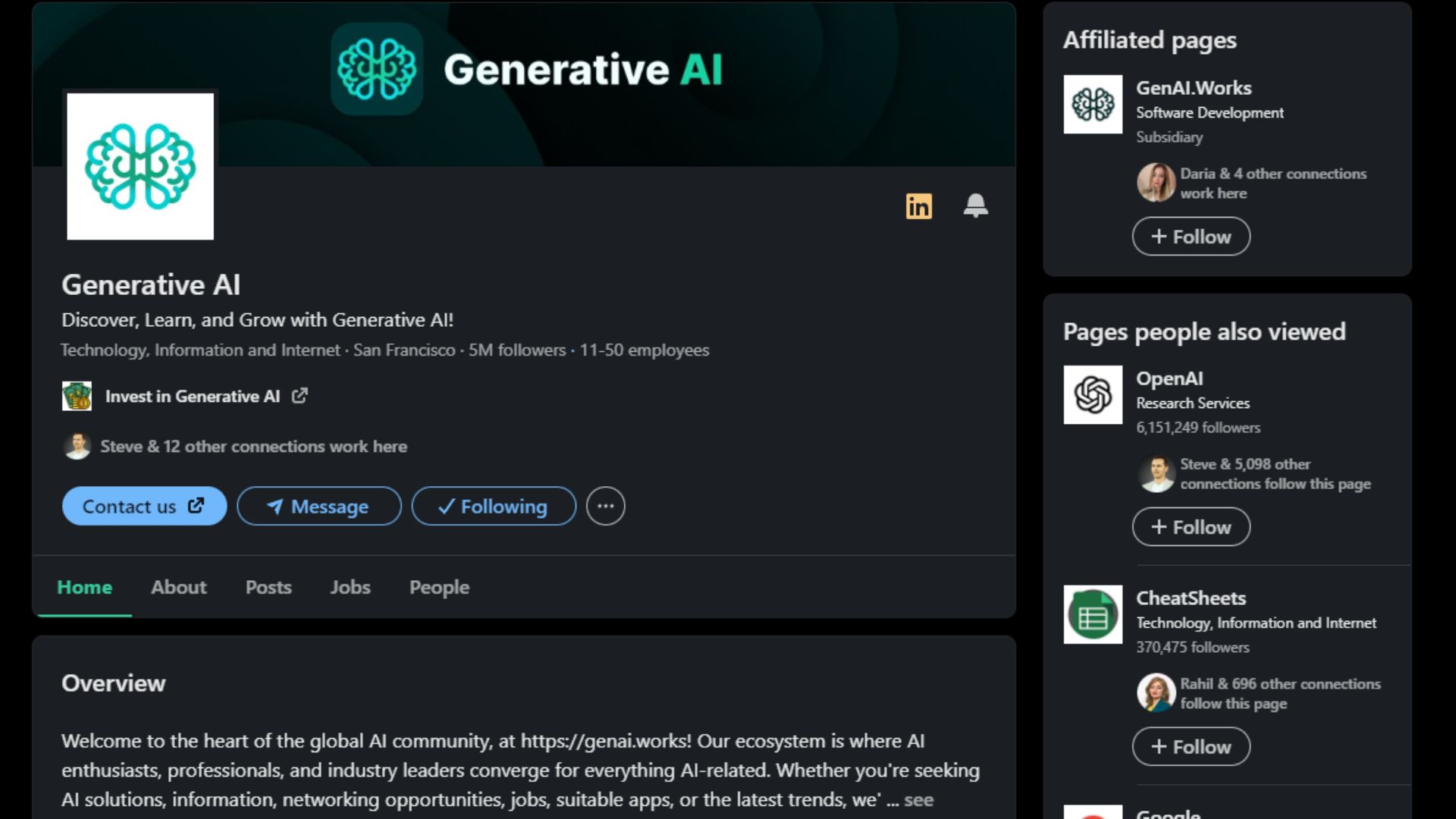Click the external link icon beside Invest
The height and width of the screenshot is (819, 1456).
click(300, 396)
